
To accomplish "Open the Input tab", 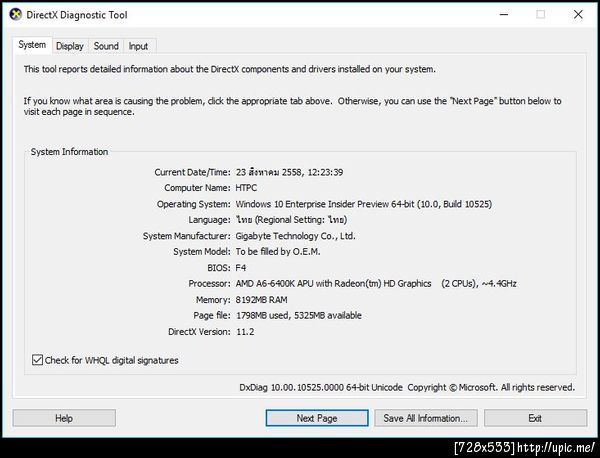I will (x=138, y=46).
